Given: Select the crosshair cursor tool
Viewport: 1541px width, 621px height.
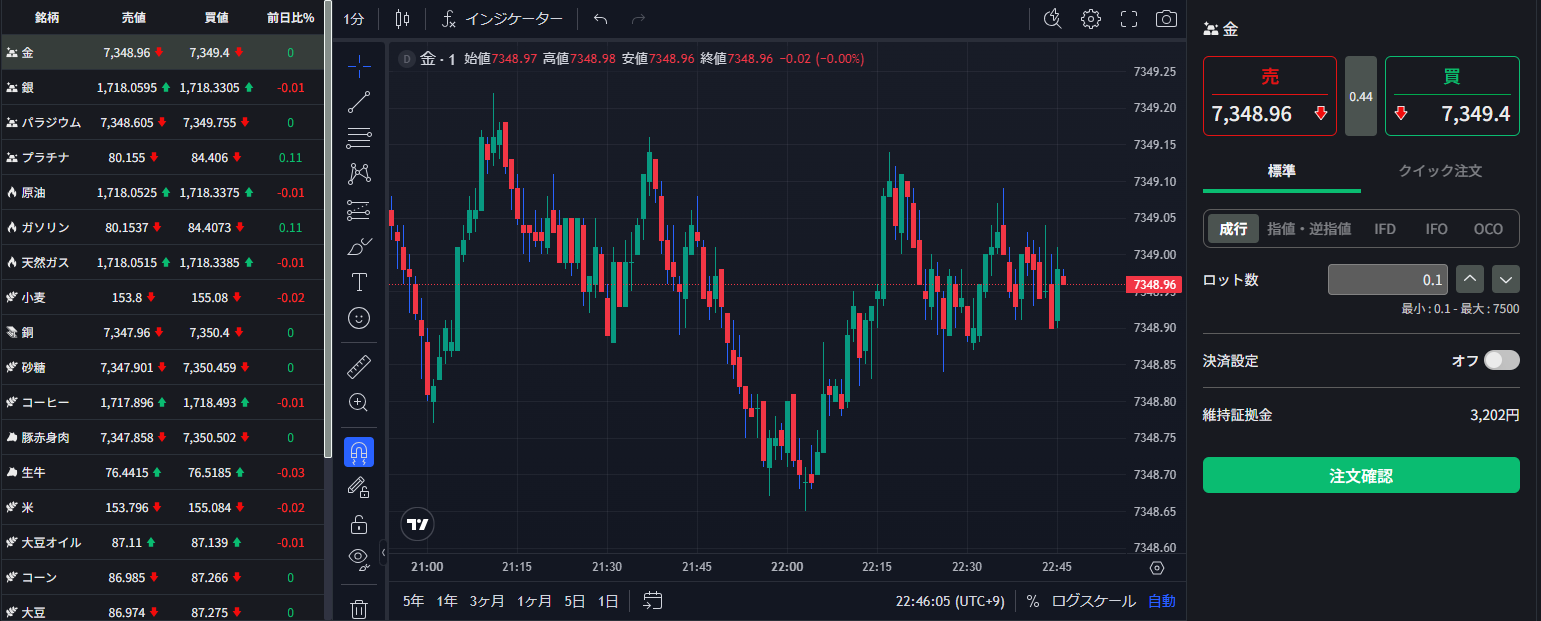Looking at the screenshot, I should click(359, 64).
